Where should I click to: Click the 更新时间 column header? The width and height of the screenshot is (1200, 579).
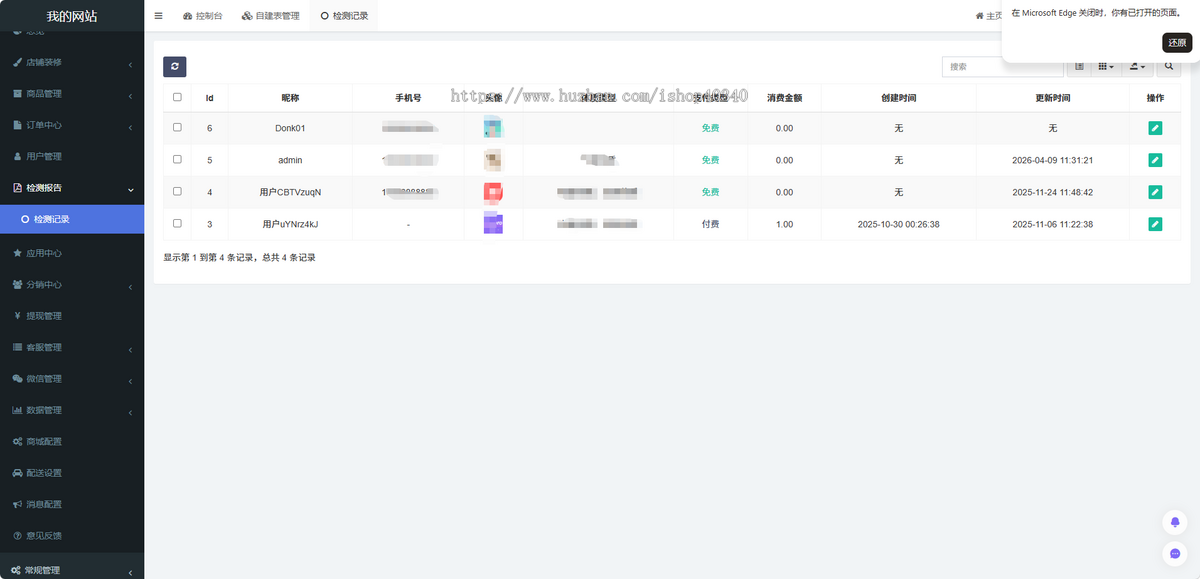(1053, 98)
